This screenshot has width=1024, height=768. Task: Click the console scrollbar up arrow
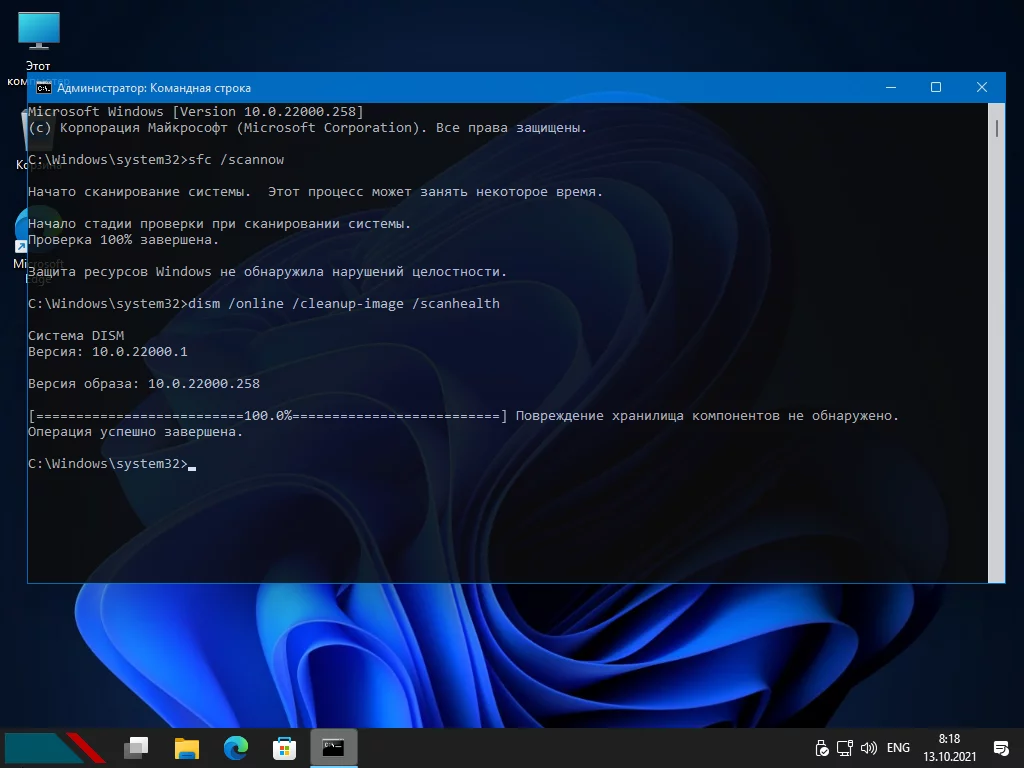(997, 109)
